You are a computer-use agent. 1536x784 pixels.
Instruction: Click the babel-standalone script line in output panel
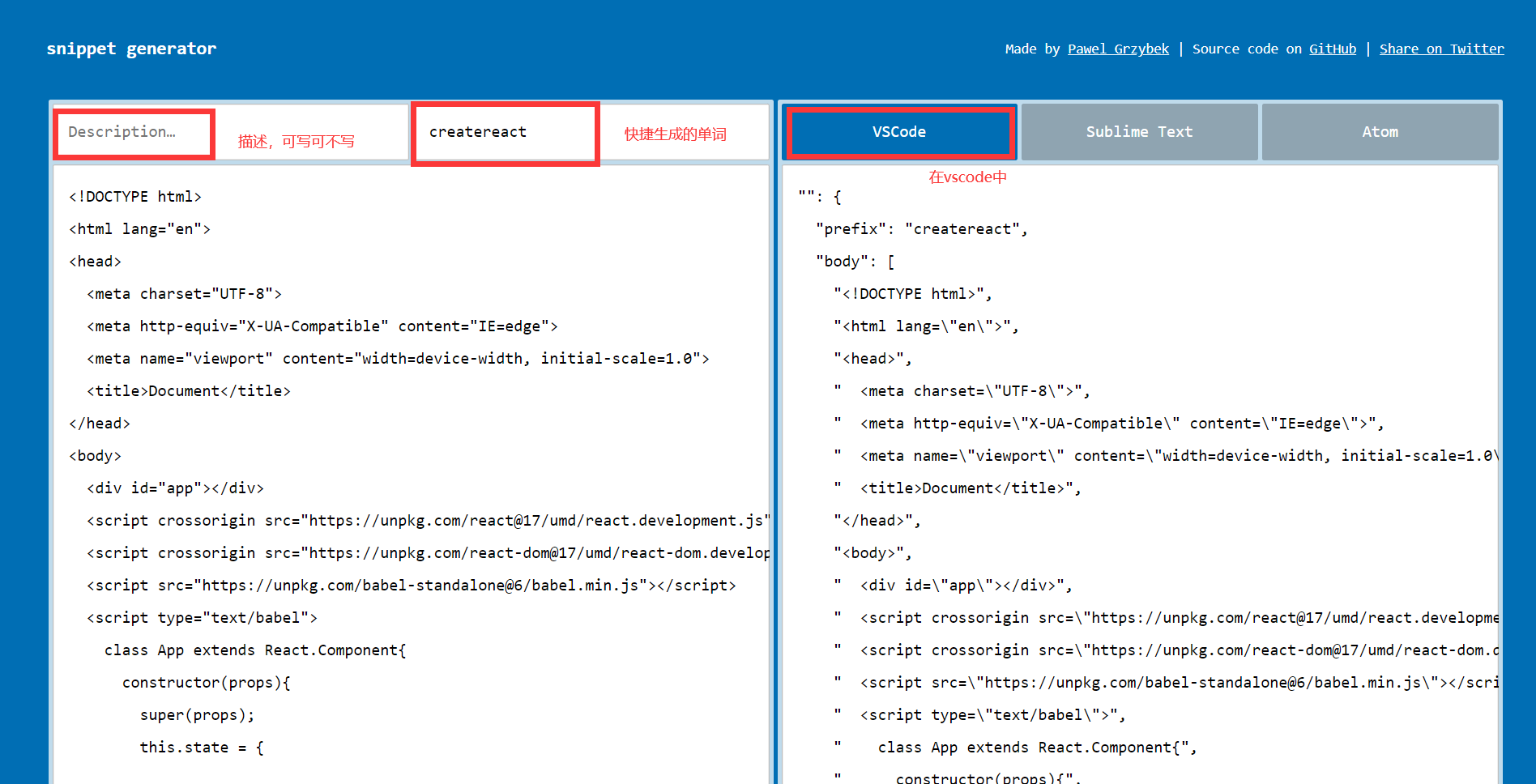(x=1166, y=683)
